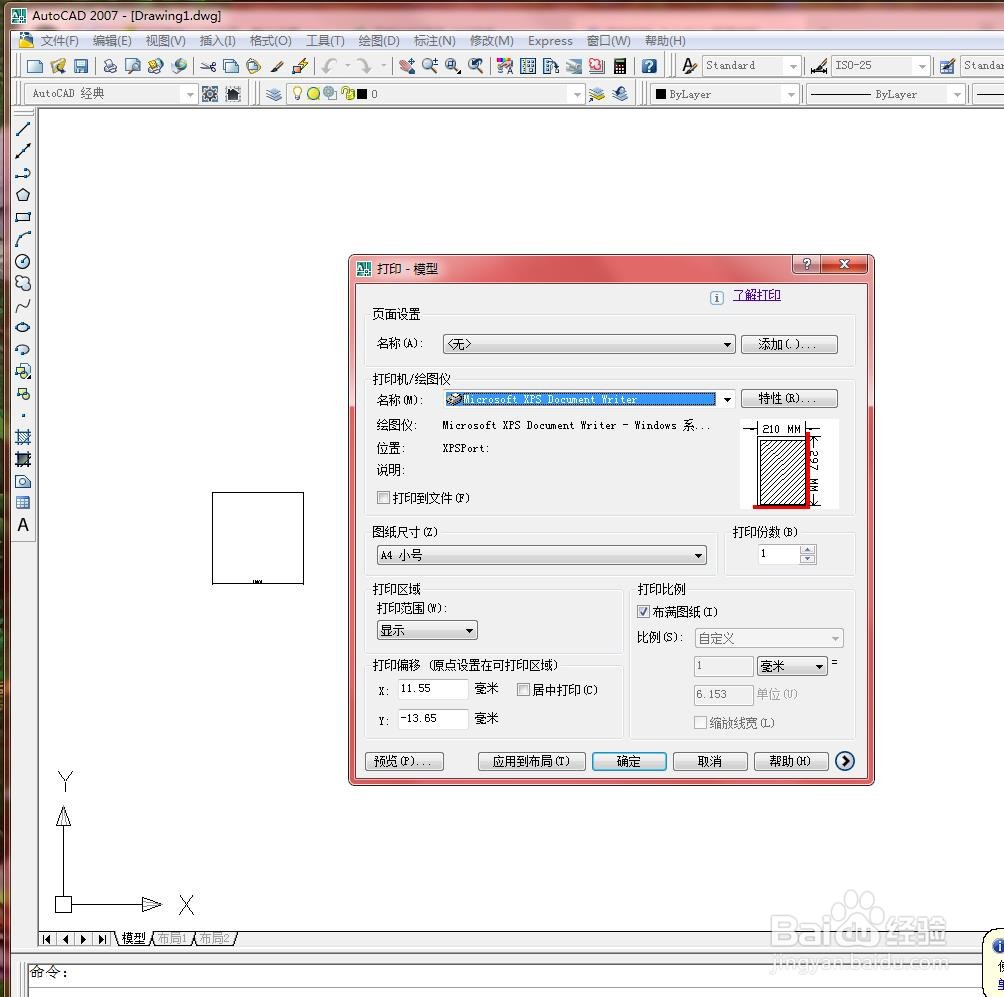1004x997 pixels.
Task: Click the Save icon in toolbar
Action: coord(81,66)
